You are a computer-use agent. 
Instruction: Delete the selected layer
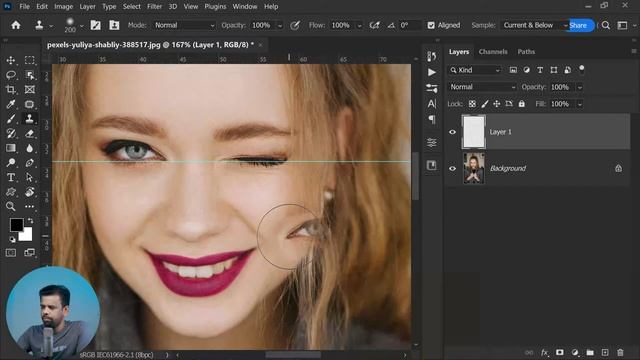(620, 352)
